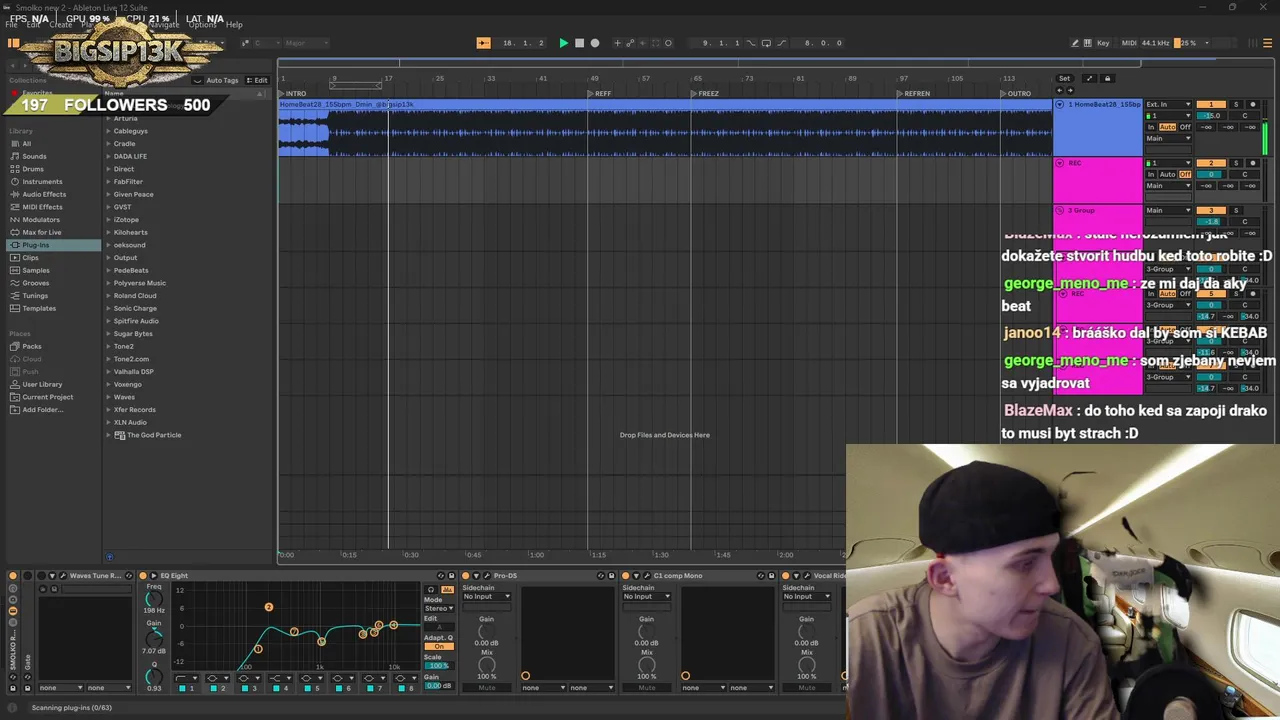The image size is (1280, 720).
Task: Click the browser Edit button
Action: pyautogui.click(x=256, y=81)
